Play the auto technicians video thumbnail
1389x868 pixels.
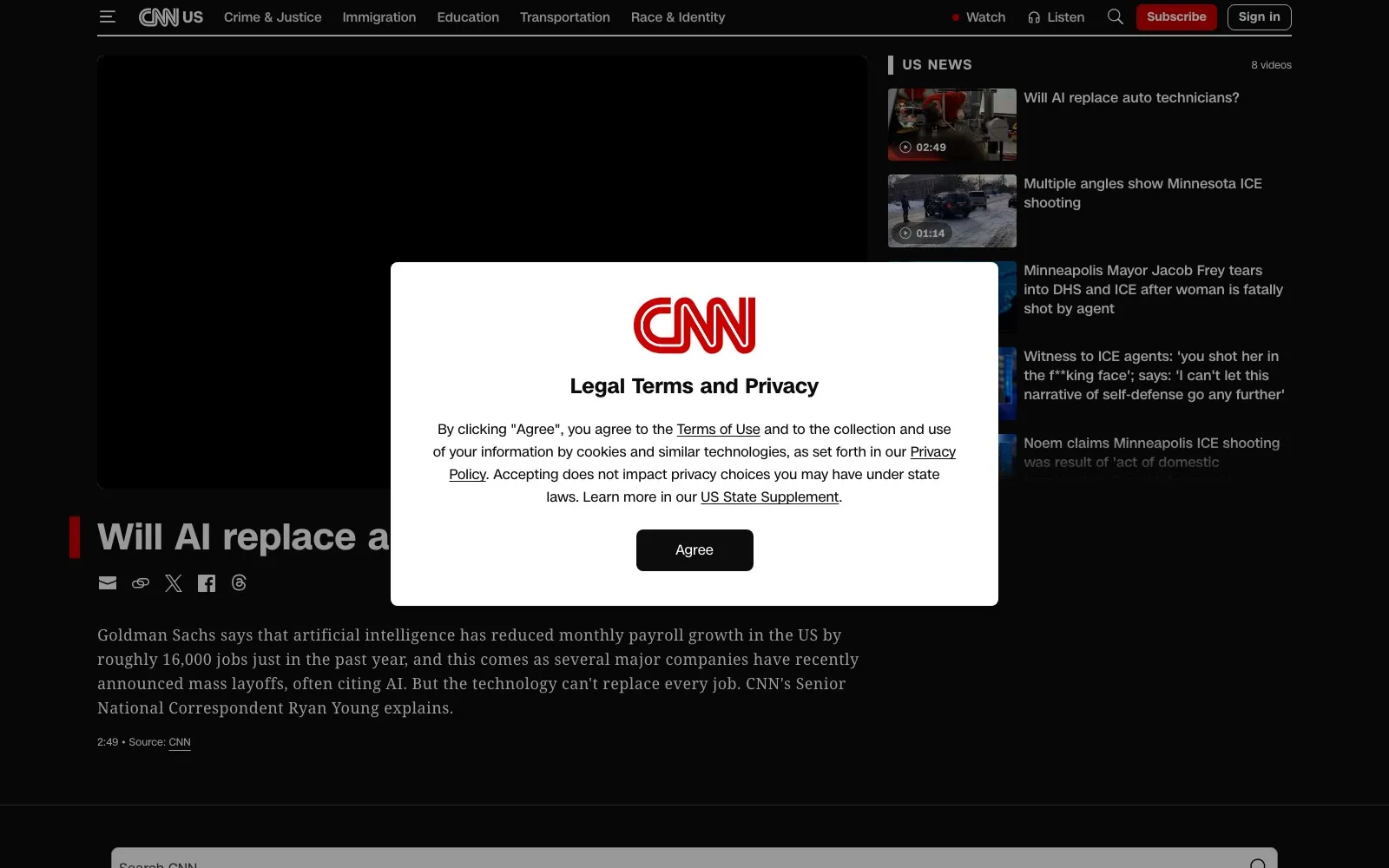[952, 124]
